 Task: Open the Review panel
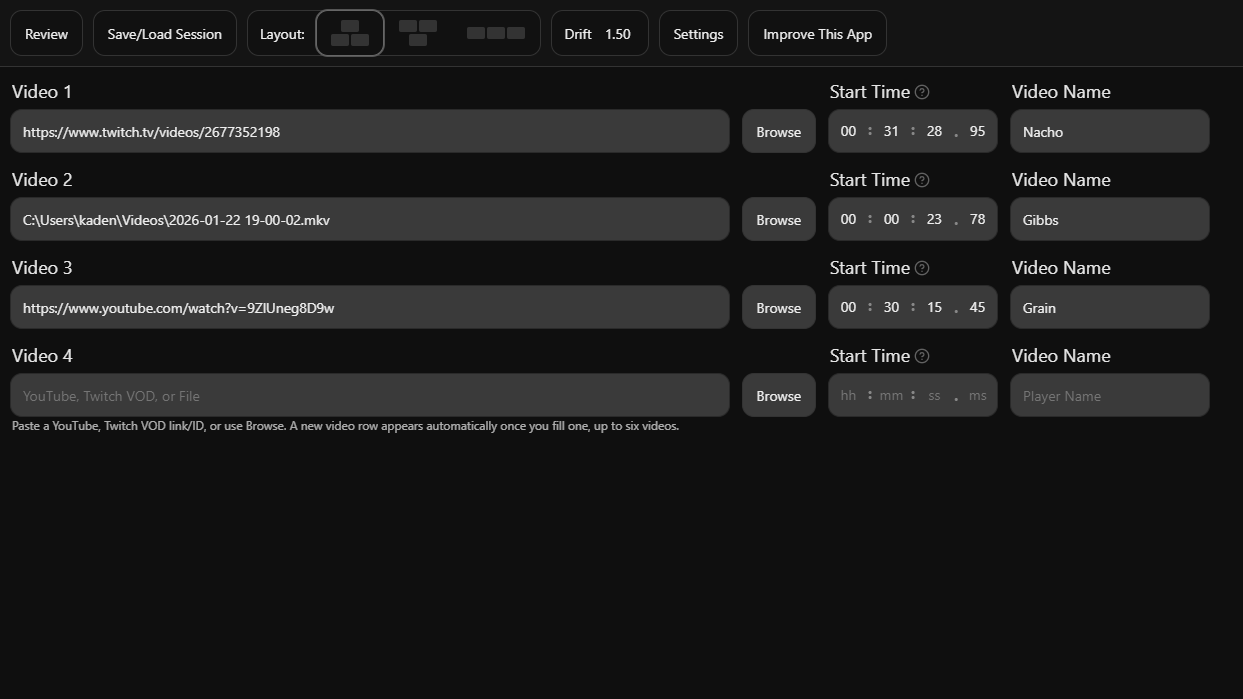point(46,32)
